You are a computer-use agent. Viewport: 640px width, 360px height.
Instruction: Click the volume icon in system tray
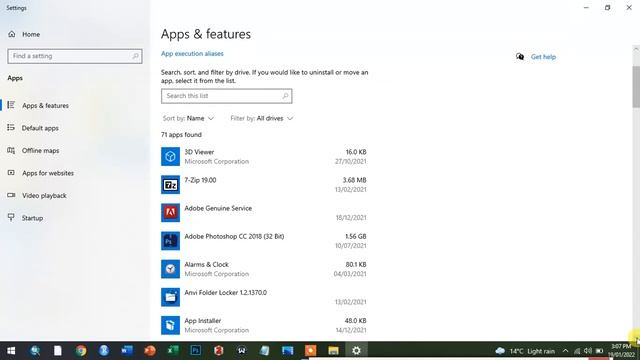click(x=588, y=351)
